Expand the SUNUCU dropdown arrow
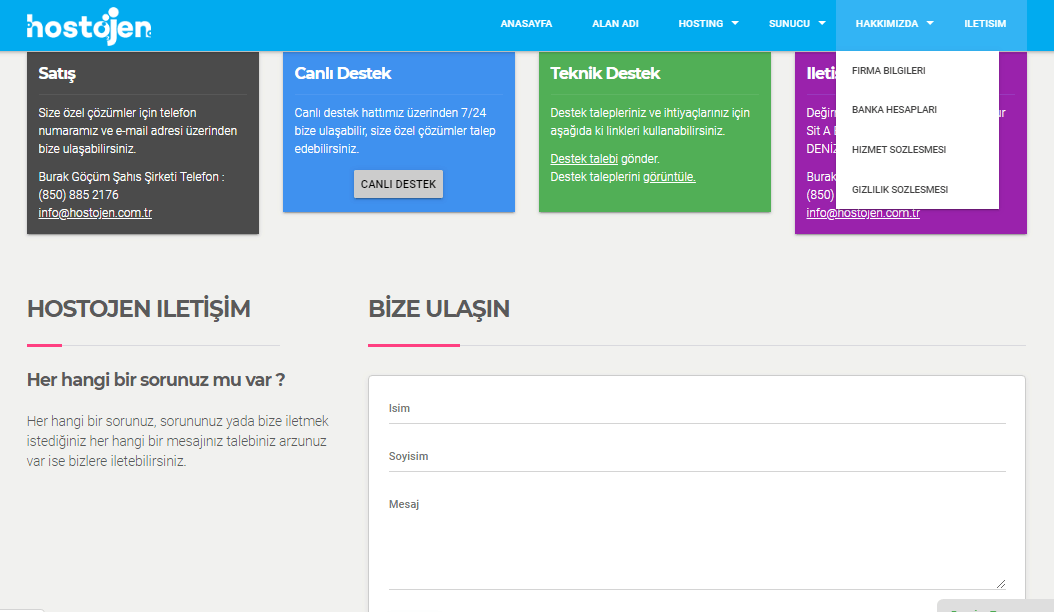The image size is (1054, 612). click(822, 23)
